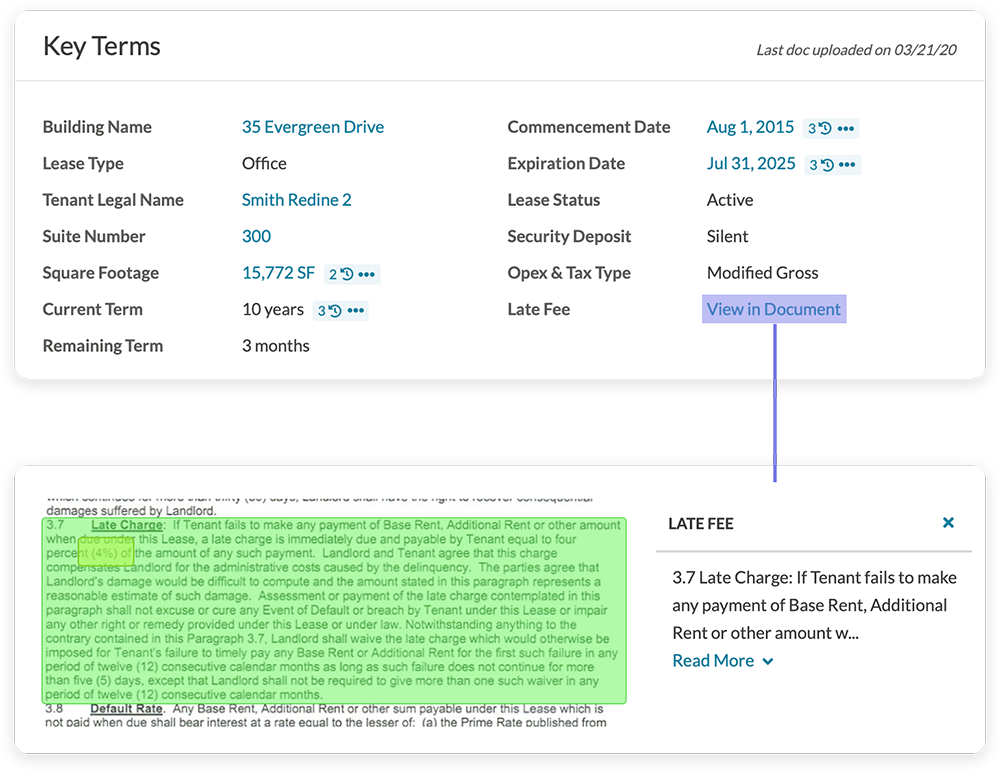Open more options ellipsis beside Commencement Date

click(846, 128)
